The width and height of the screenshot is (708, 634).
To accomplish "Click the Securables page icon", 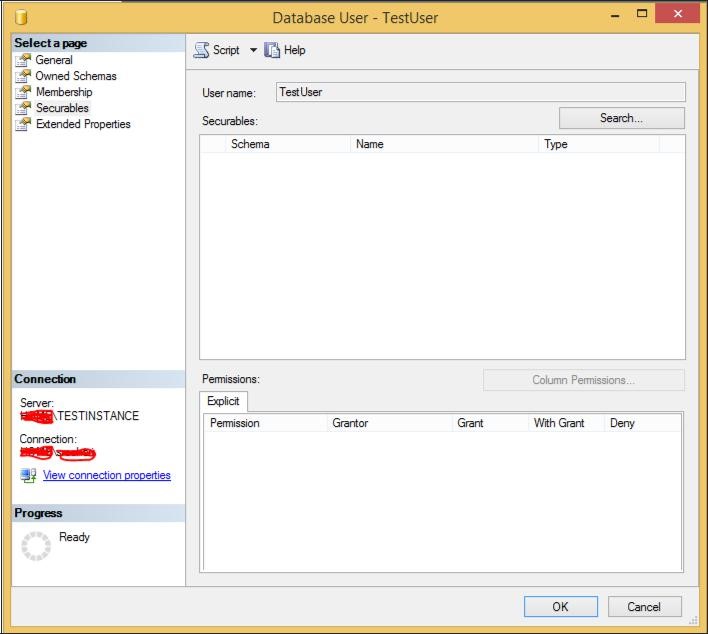I will point(23,108).
